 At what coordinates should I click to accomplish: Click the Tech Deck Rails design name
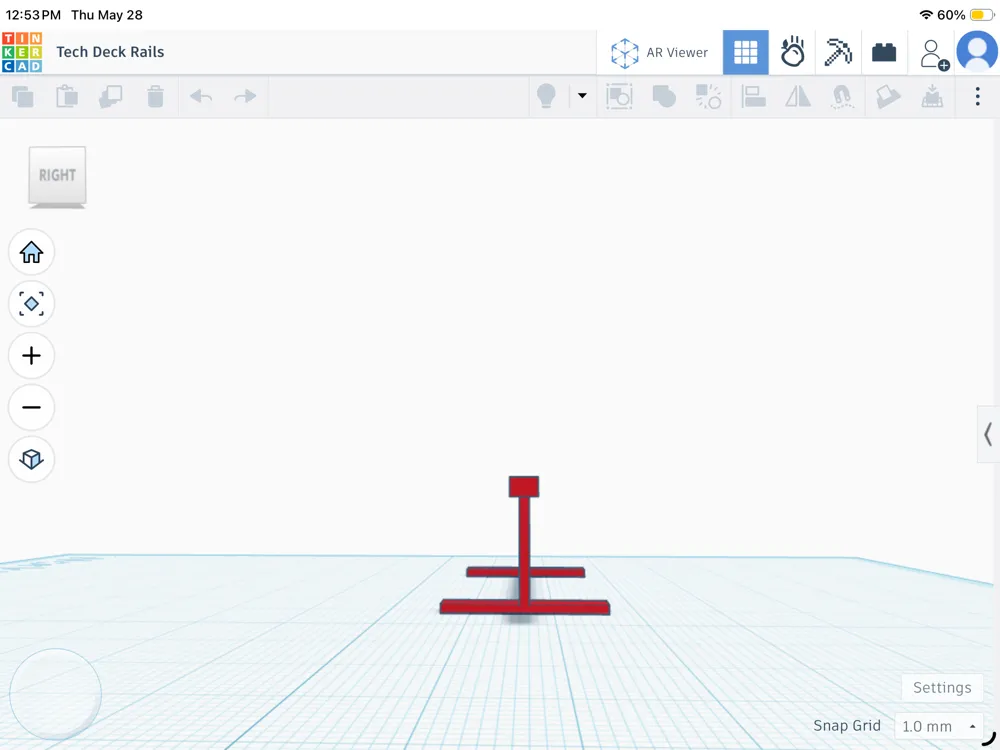[110, 52]
